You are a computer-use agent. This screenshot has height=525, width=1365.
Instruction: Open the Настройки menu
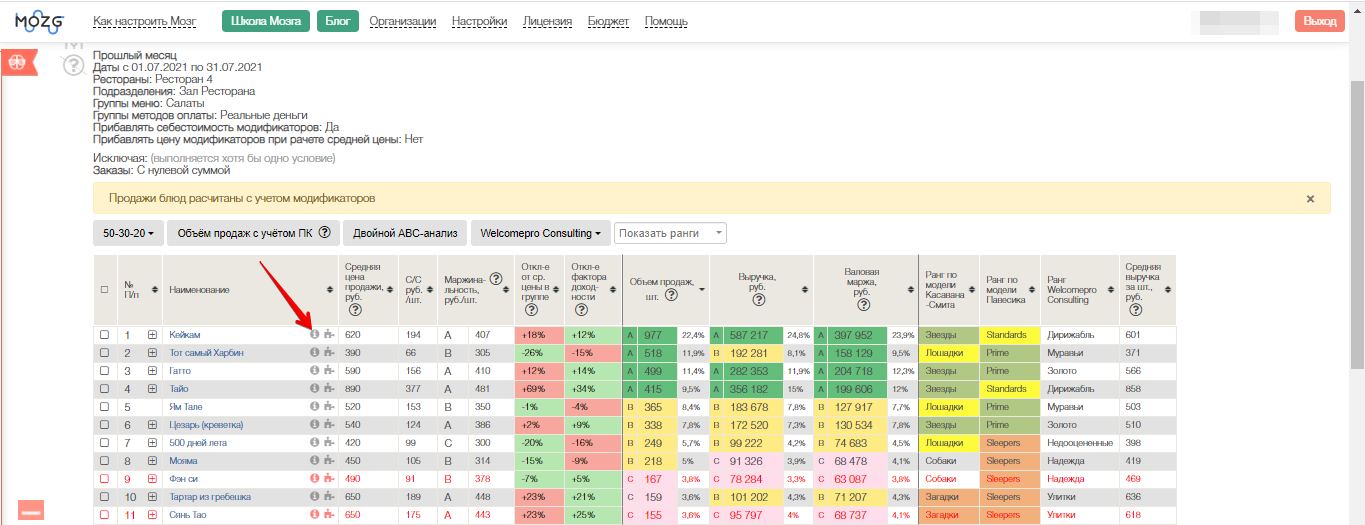point(479,21)
